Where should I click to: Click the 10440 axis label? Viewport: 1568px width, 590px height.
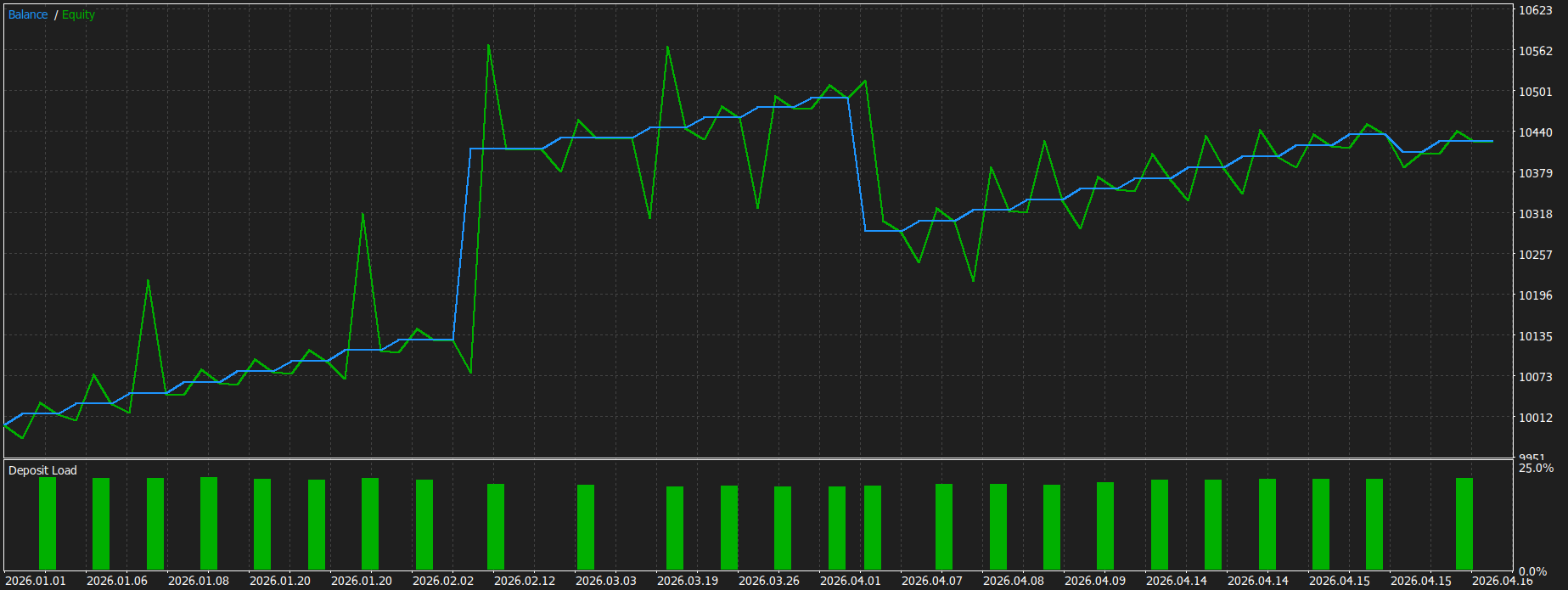click(x=1536, y=132)
